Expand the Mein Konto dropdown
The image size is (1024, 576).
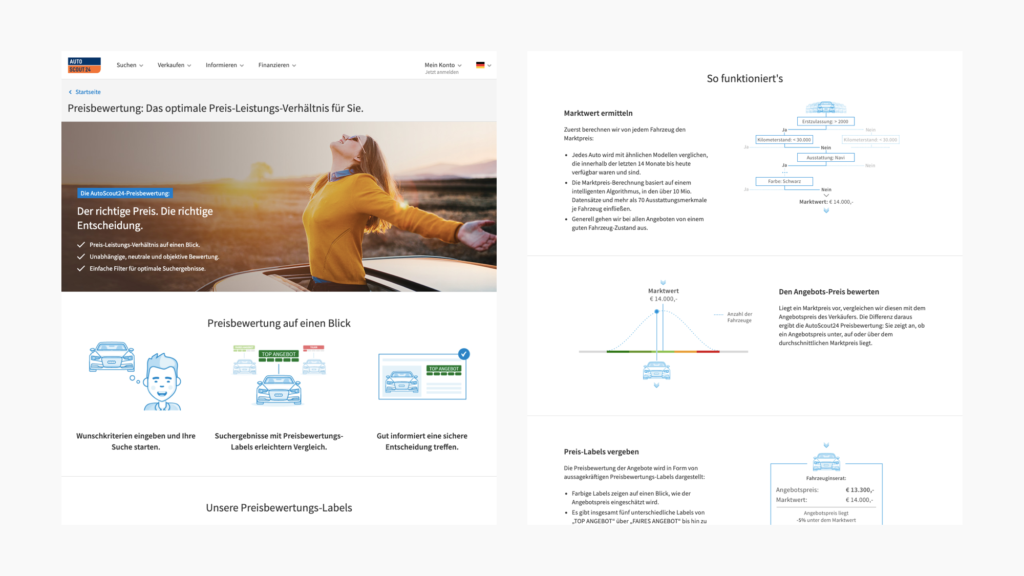[x=442, y=65]
